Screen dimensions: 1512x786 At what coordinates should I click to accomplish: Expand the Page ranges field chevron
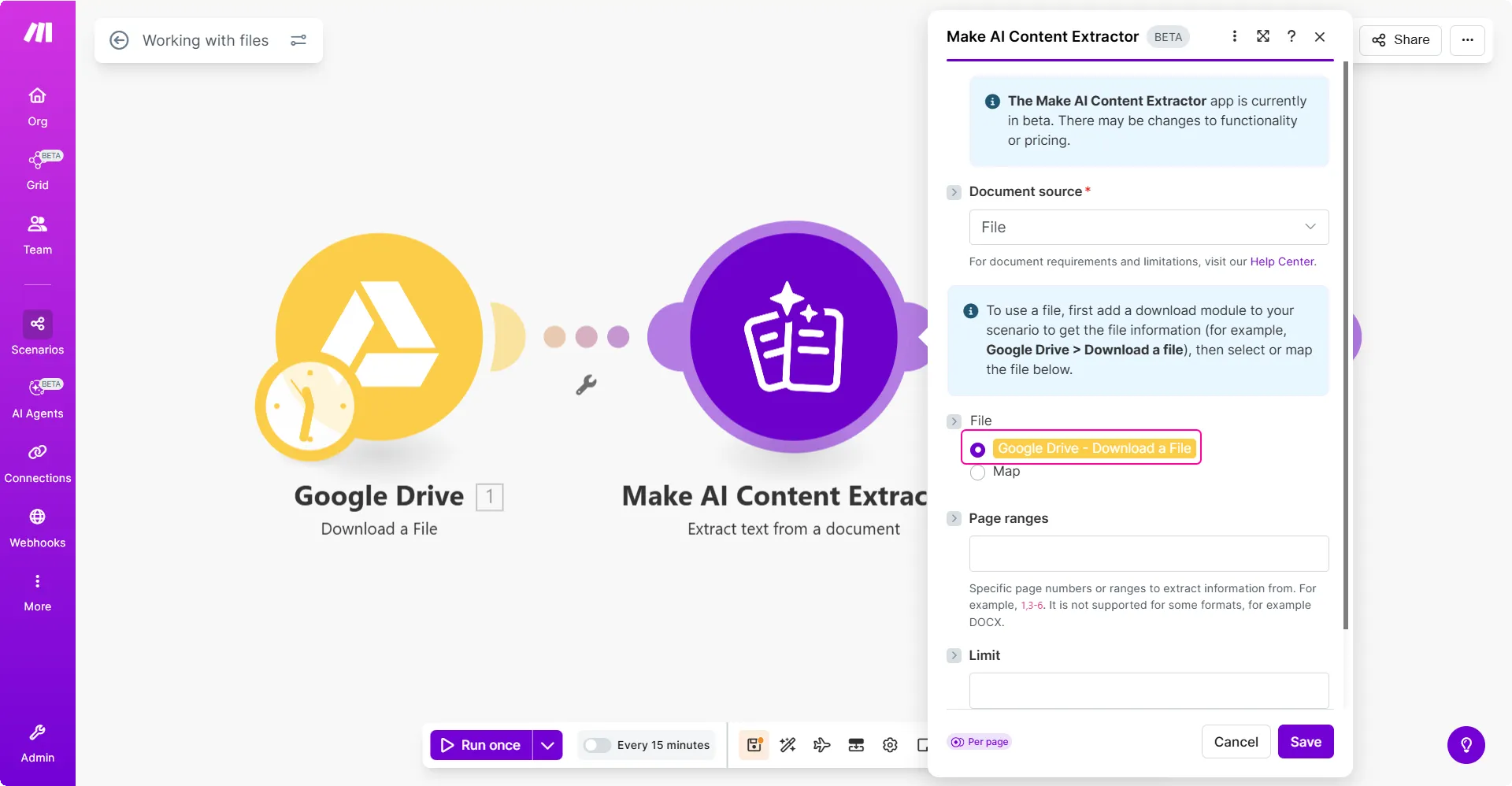point(954,518)
